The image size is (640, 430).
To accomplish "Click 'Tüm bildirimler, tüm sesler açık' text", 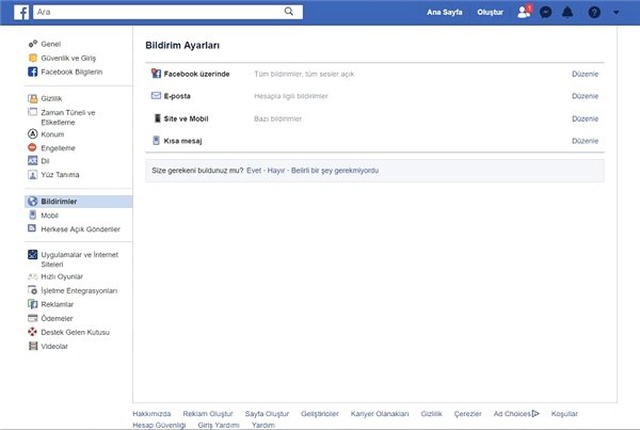I will coord(304,74).
